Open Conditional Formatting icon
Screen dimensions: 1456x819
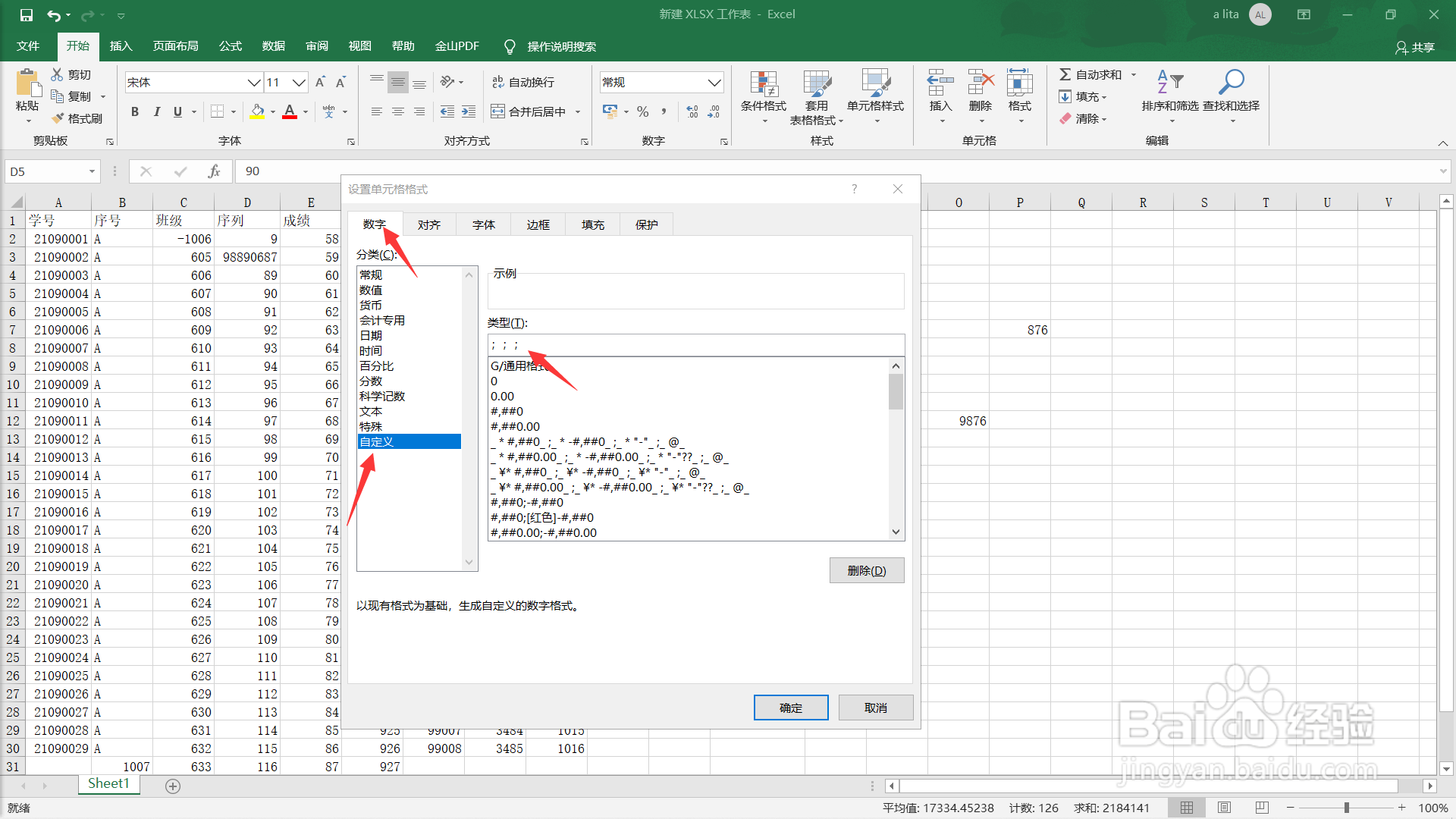[x=764, y=84]
